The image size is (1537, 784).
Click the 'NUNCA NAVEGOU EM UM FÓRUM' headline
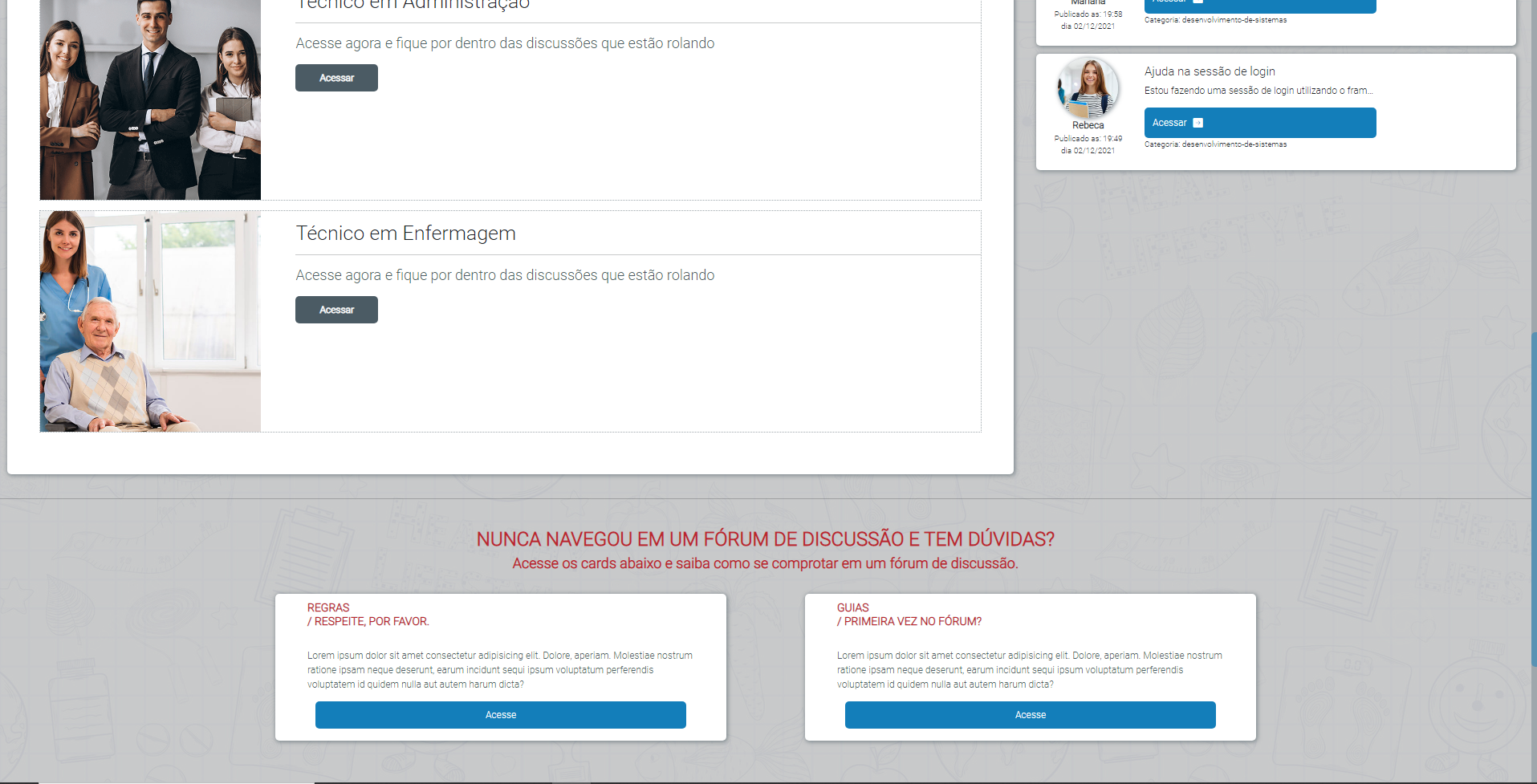(766, 539)
